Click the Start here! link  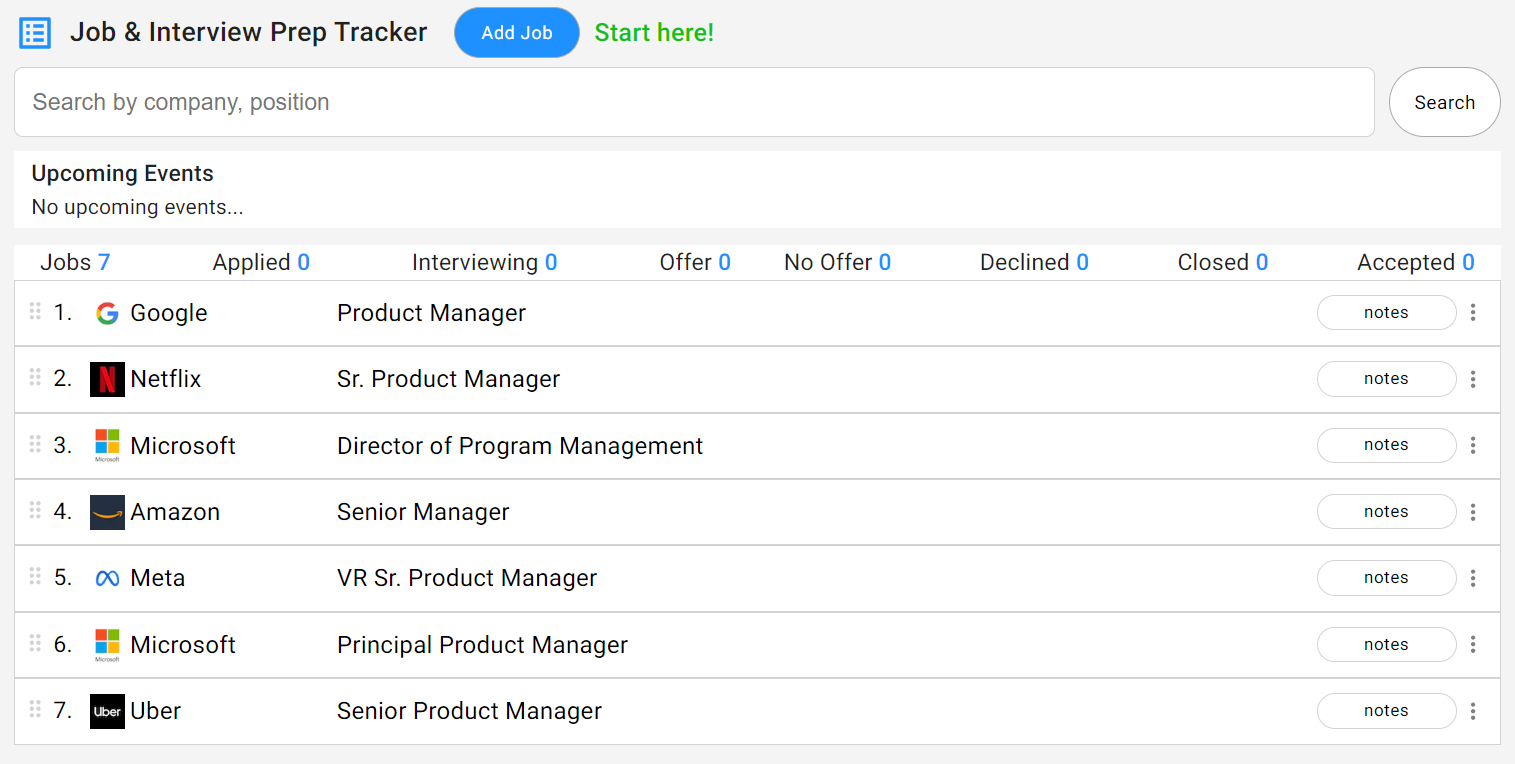[654, 33]
